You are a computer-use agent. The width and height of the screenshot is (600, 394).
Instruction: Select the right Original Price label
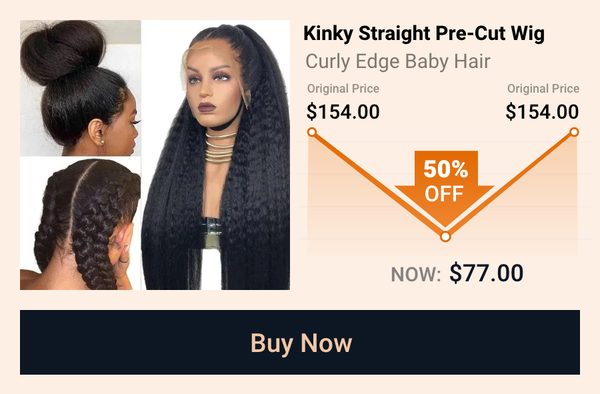pos(543,89)
